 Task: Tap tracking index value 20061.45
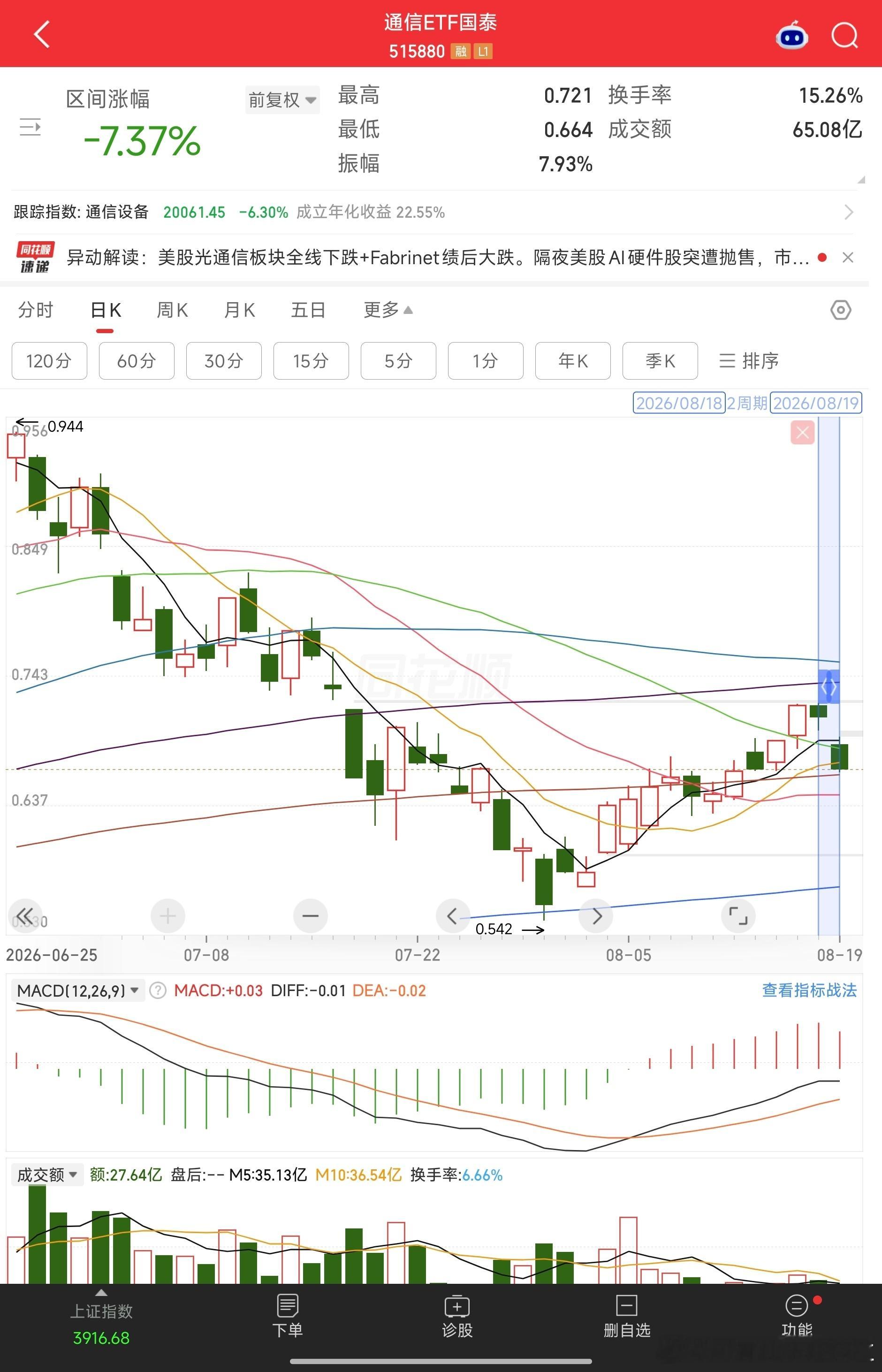(x=194, y=213)
